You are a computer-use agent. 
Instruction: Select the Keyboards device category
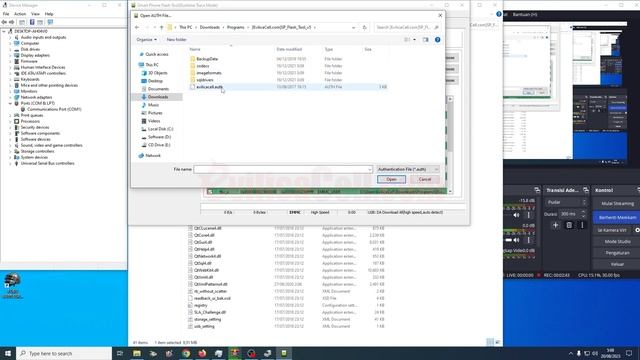click(30, 79)
